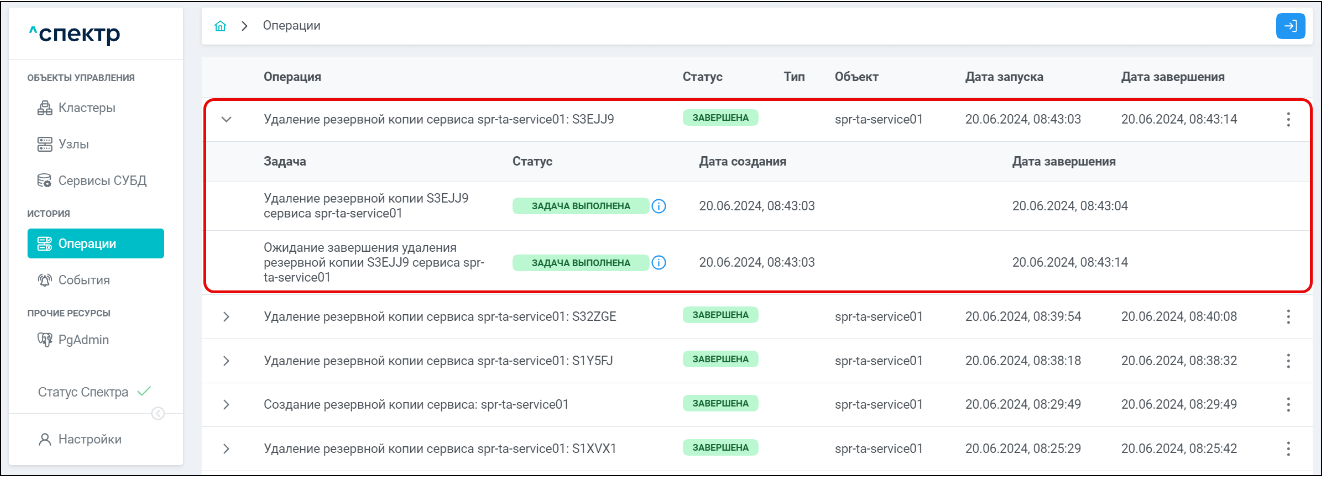Open PgAdmin resource link
Viewport: 1323px width, 477px height.
pyautogui.click(x=83, y=340)
